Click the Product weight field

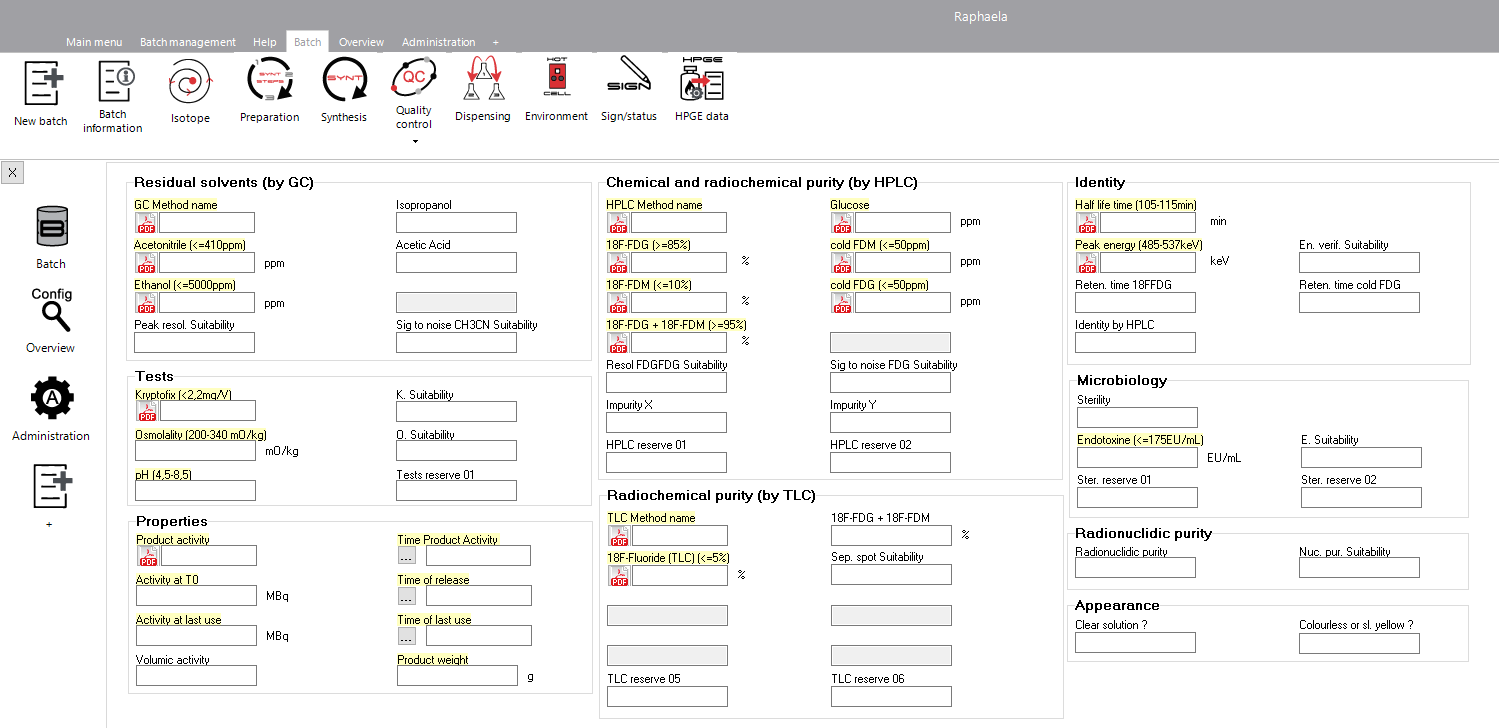(457, 675)
